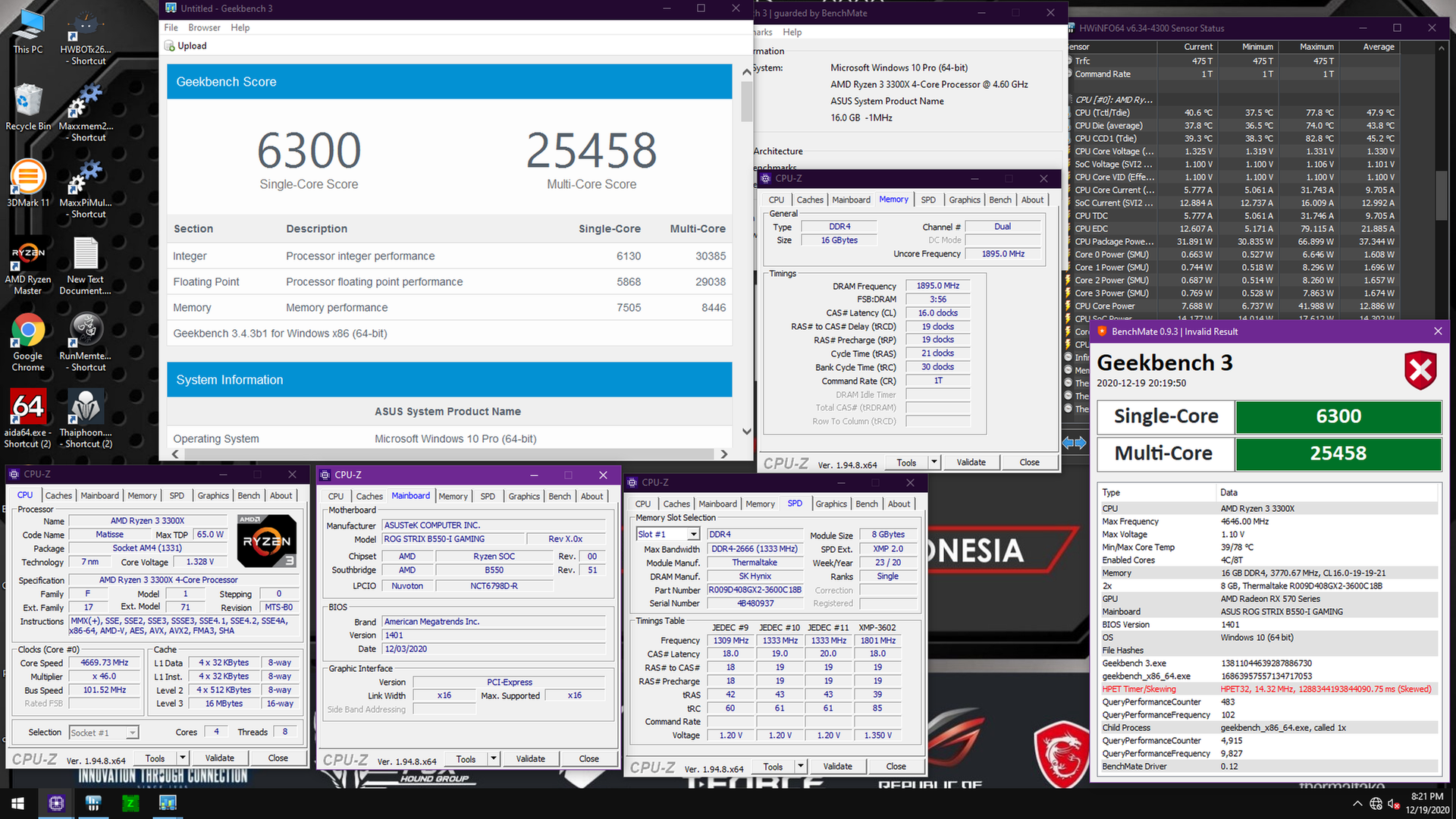Select CPU Package Power row in HWiNFO
This screenshot has height=819, width=1456.
click(x=1233, y=242)
